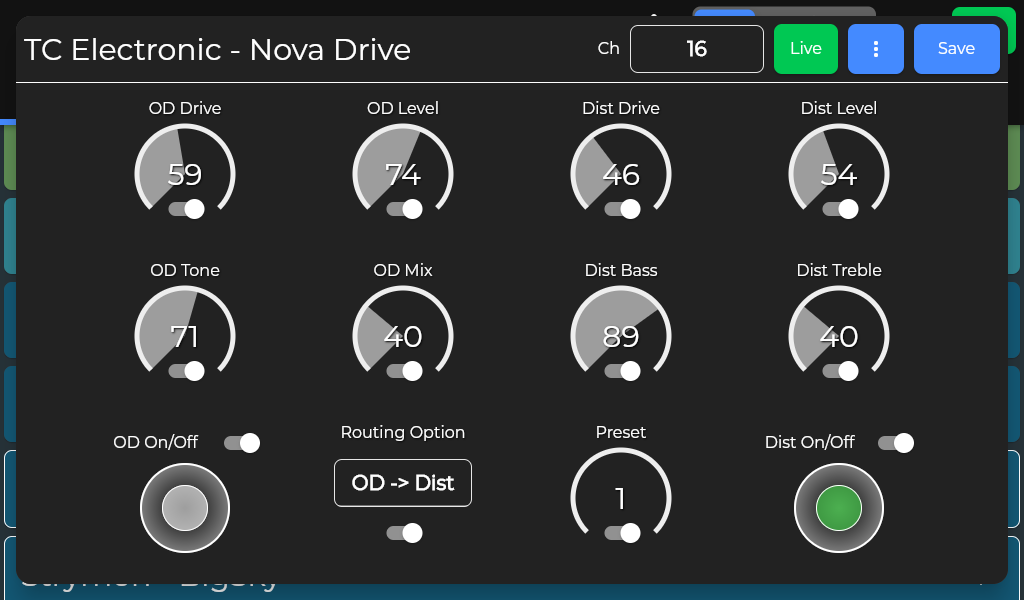Toggle the switch under the Dist Level knob
This screenshot has width=1024, height=600.
coord(840,209)
